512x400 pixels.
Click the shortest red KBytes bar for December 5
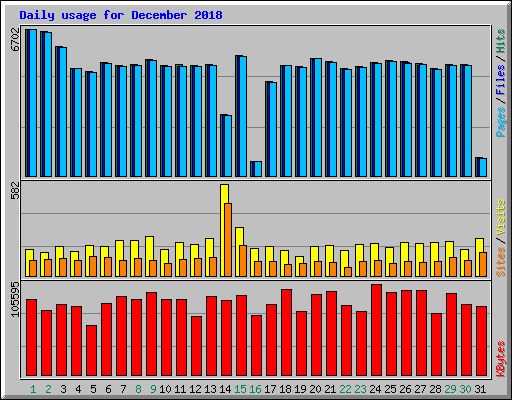[x=91, y=350]
